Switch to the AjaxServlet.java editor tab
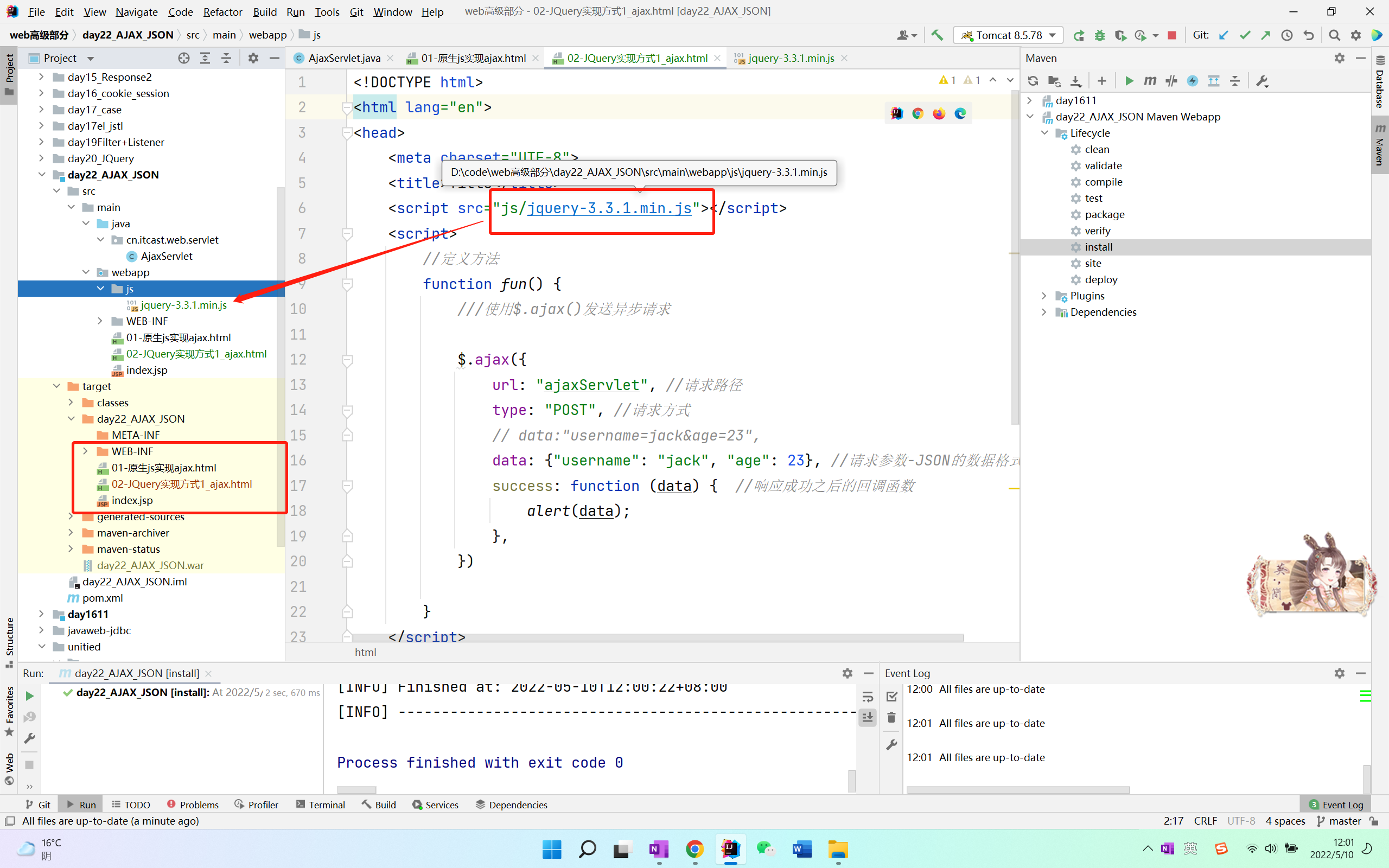This screenshot has height=868, width=1389. click(x=343, y=58)
